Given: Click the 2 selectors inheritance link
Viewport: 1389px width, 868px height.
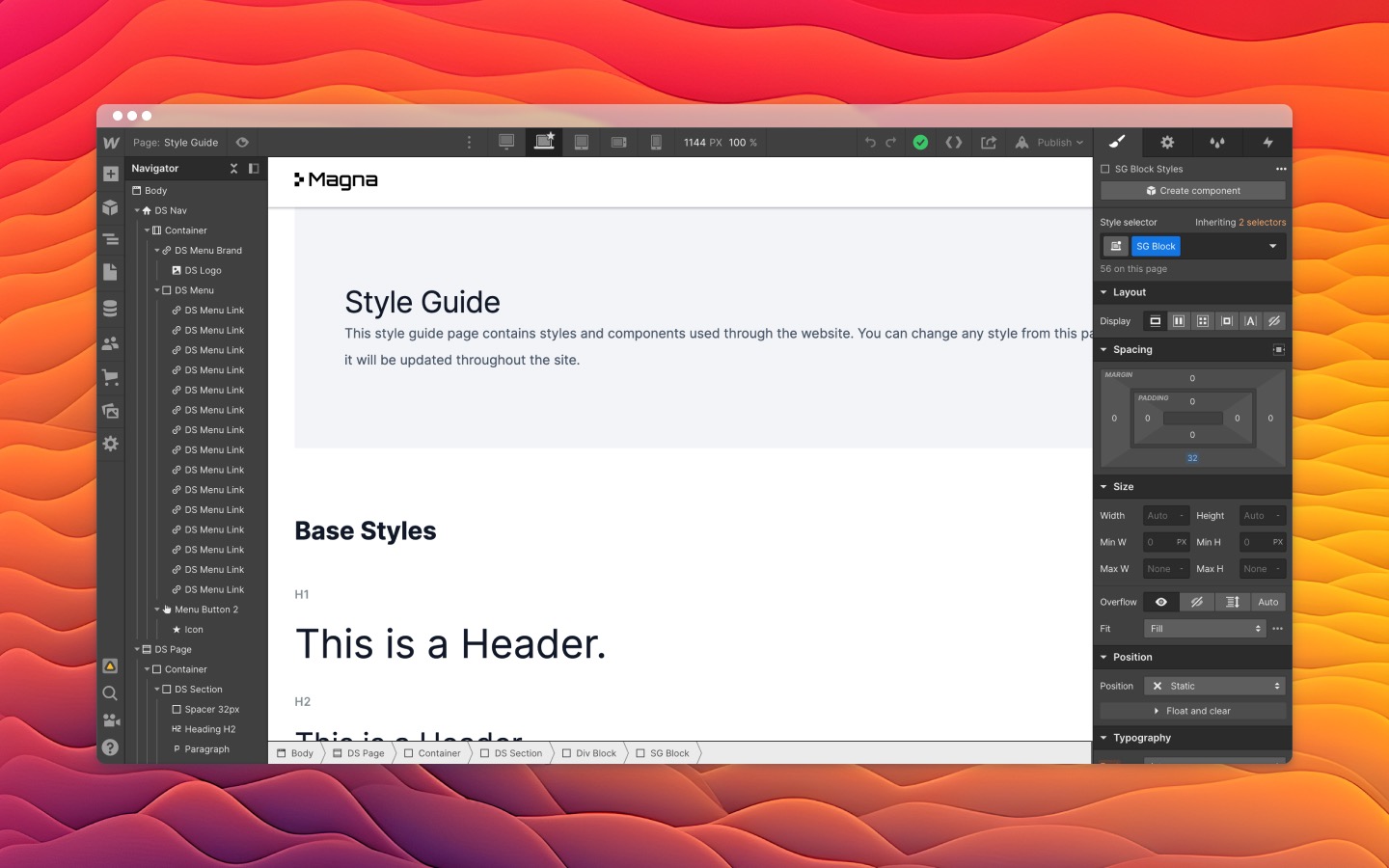Looking at the screenshot, I should tap(1263, 222).
